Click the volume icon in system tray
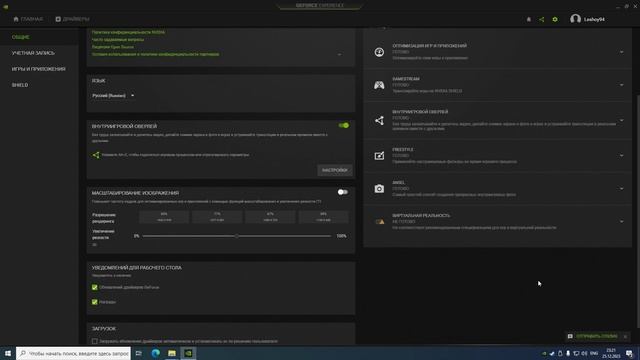Image resolution: width=640 pixels, height=360 pixels. (x=584, y=353)
